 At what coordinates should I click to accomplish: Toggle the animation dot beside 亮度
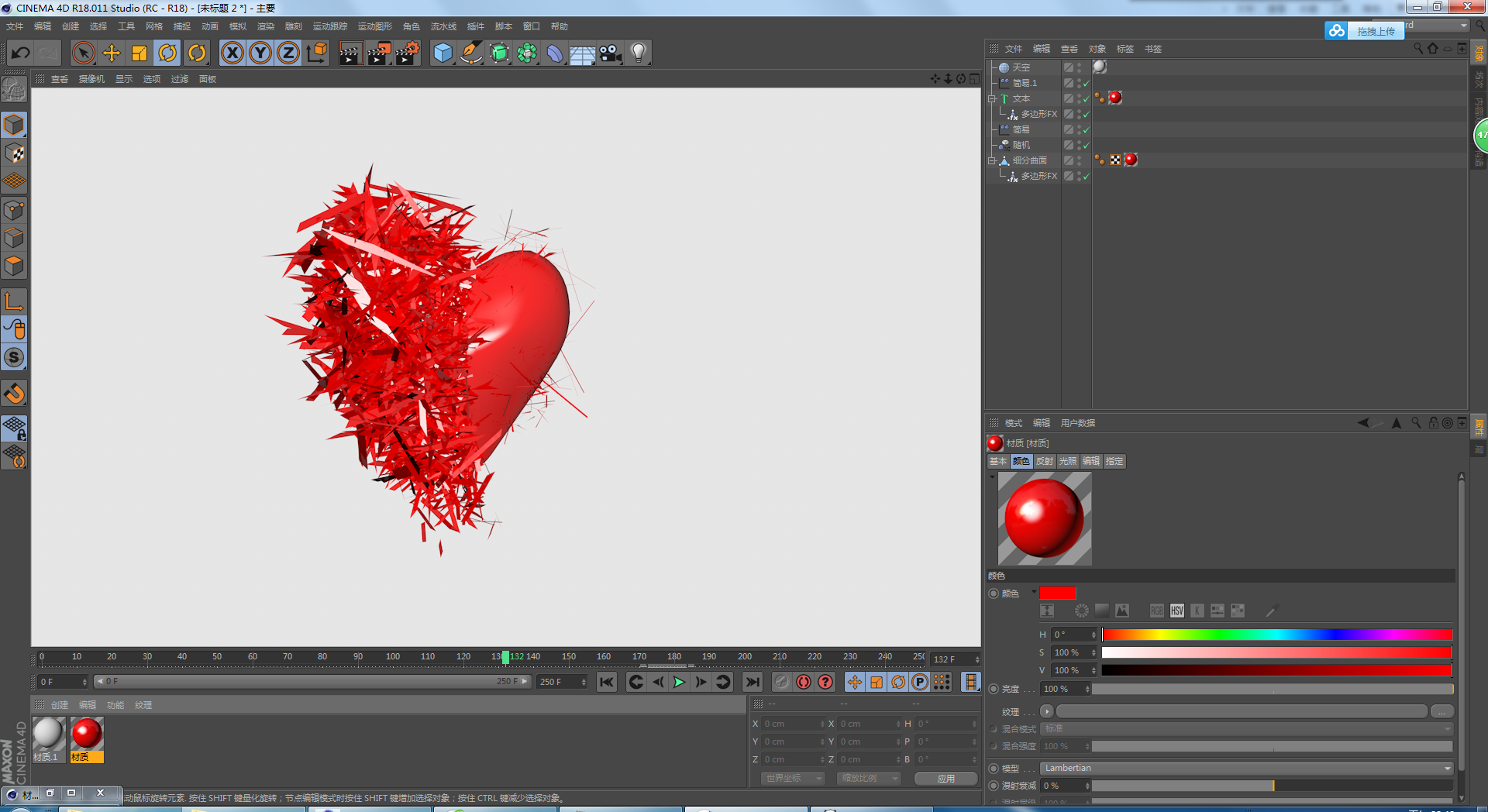[994, 689]
